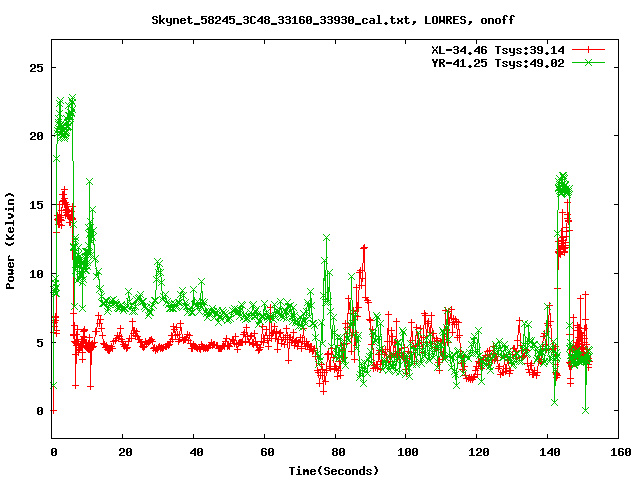
Task: Click x-axis tick label 80
Action: tap(338, 452)
